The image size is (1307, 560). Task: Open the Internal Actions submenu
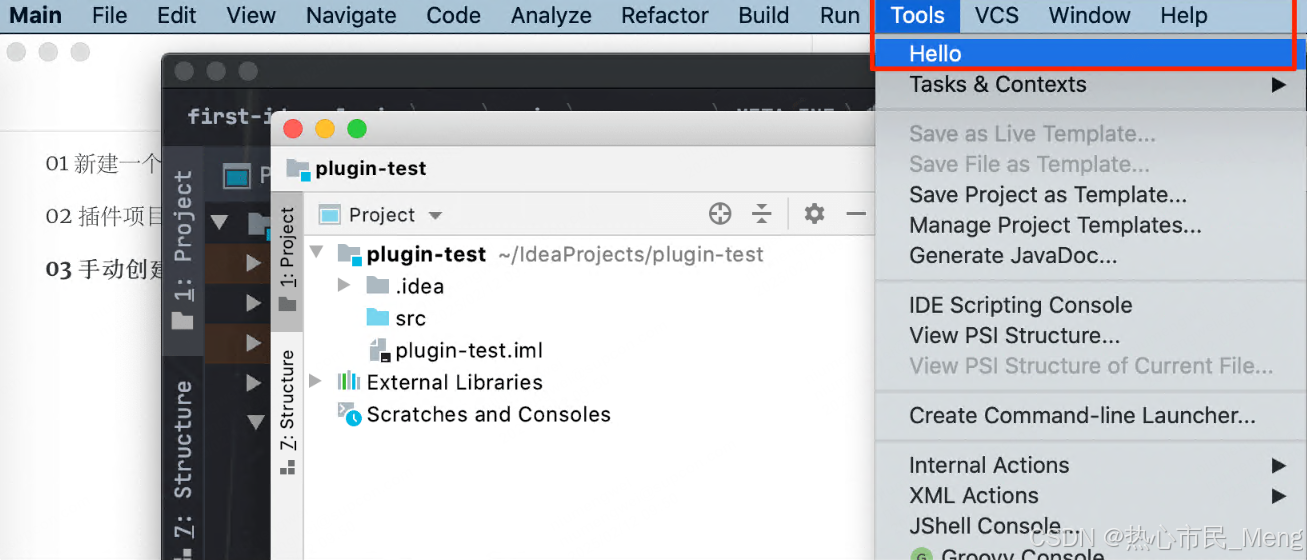click(x=988, y=465)
